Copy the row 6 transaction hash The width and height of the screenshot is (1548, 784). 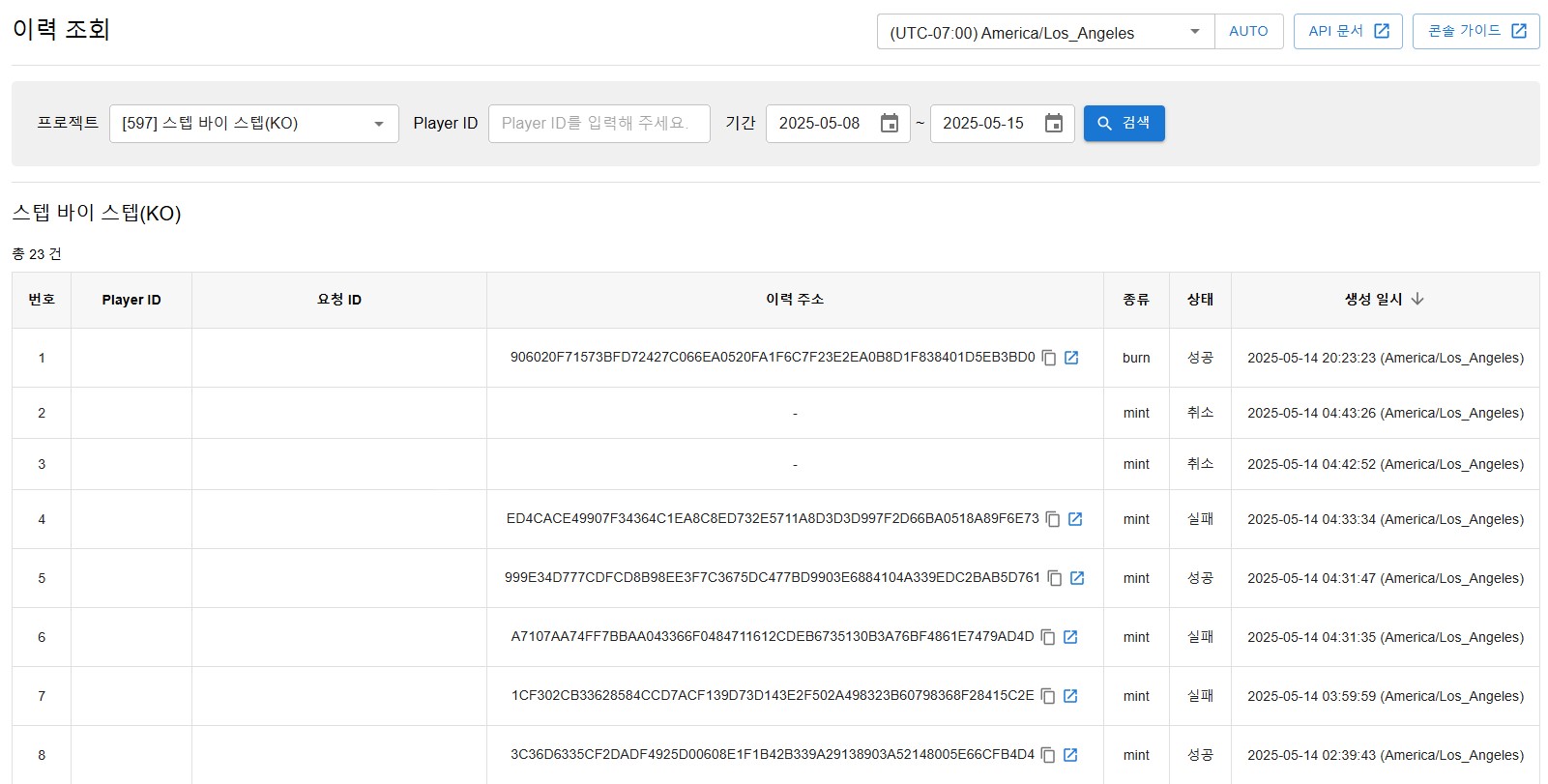[x=1048, y=637]
